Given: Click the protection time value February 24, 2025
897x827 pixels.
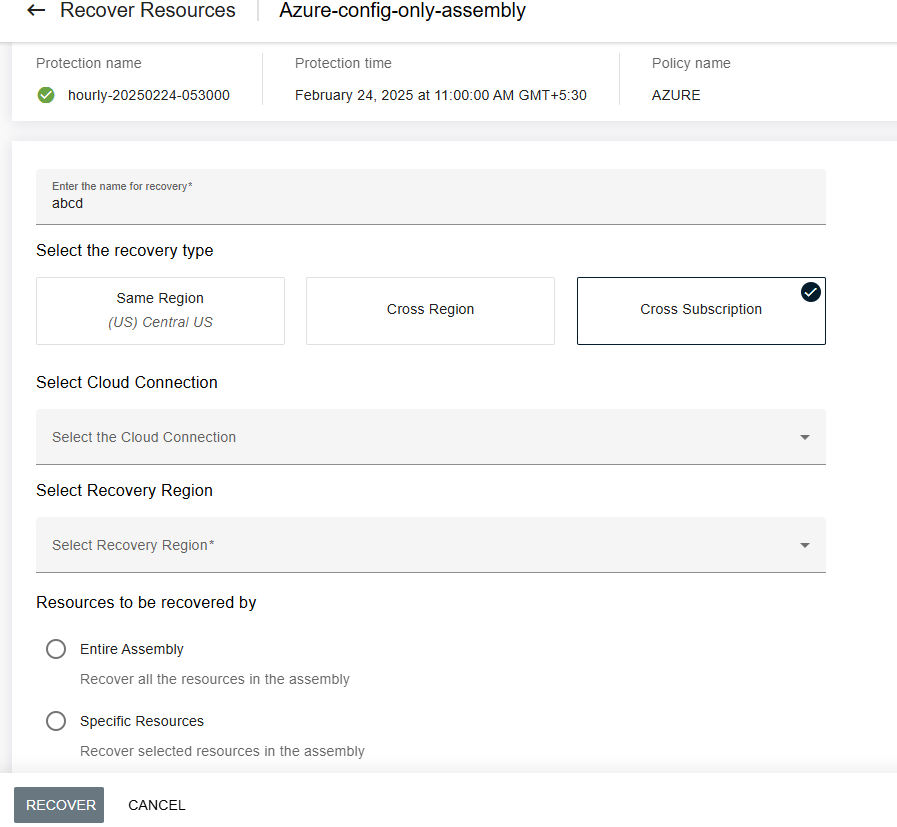Looking at the screenshot, I should click(440, 95).
